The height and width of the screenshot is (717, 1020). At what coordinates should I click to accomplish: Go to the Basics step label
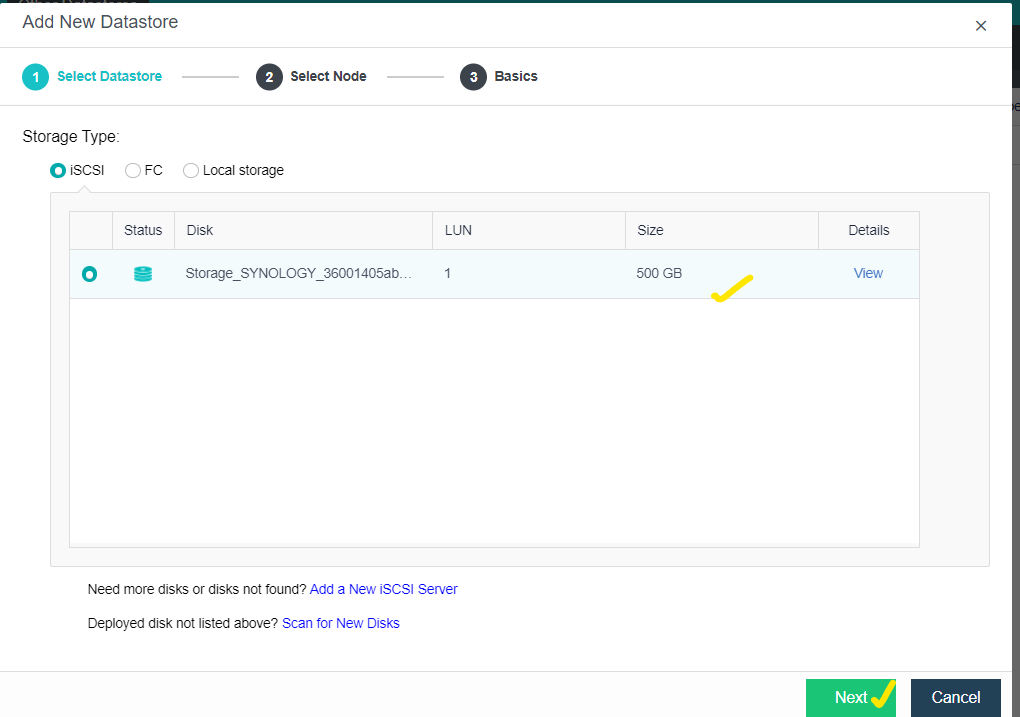coord(516,77)
